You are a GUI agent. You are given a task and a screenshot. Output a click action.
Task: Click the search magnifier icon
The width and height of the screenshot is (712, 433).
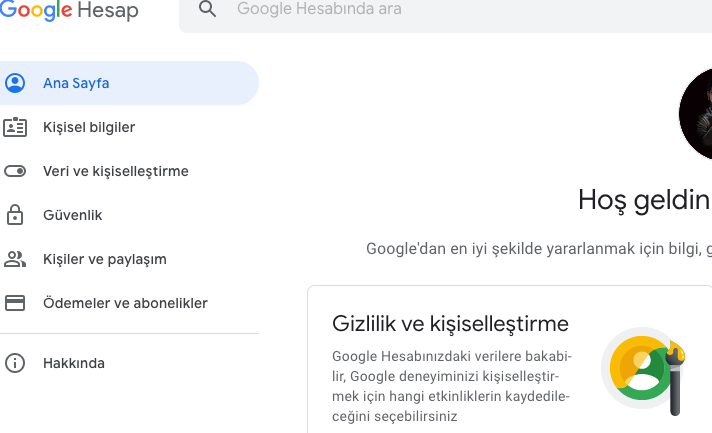click(x=208, y=10)
